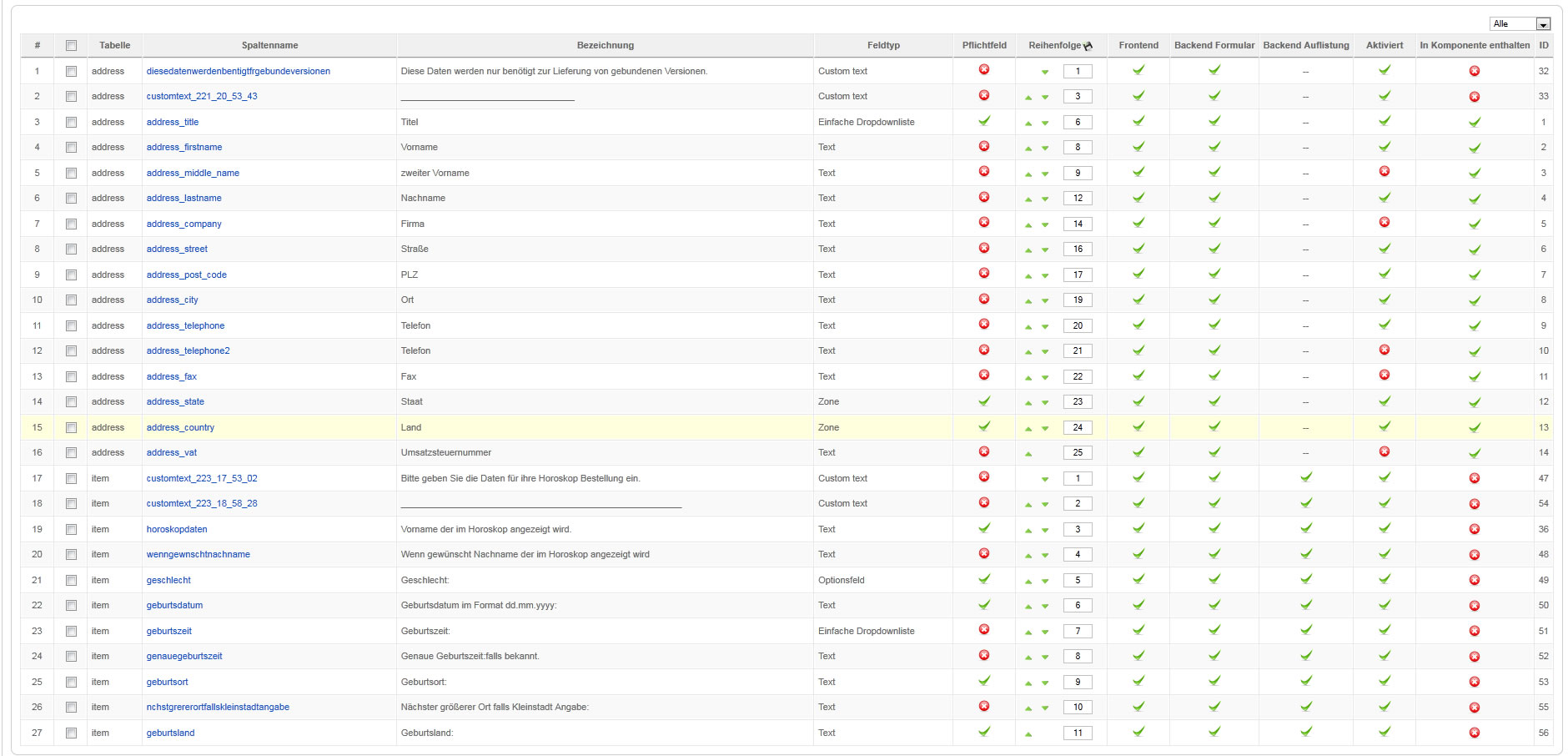Open the geburtsdatum field link

(x=174, y=605)
